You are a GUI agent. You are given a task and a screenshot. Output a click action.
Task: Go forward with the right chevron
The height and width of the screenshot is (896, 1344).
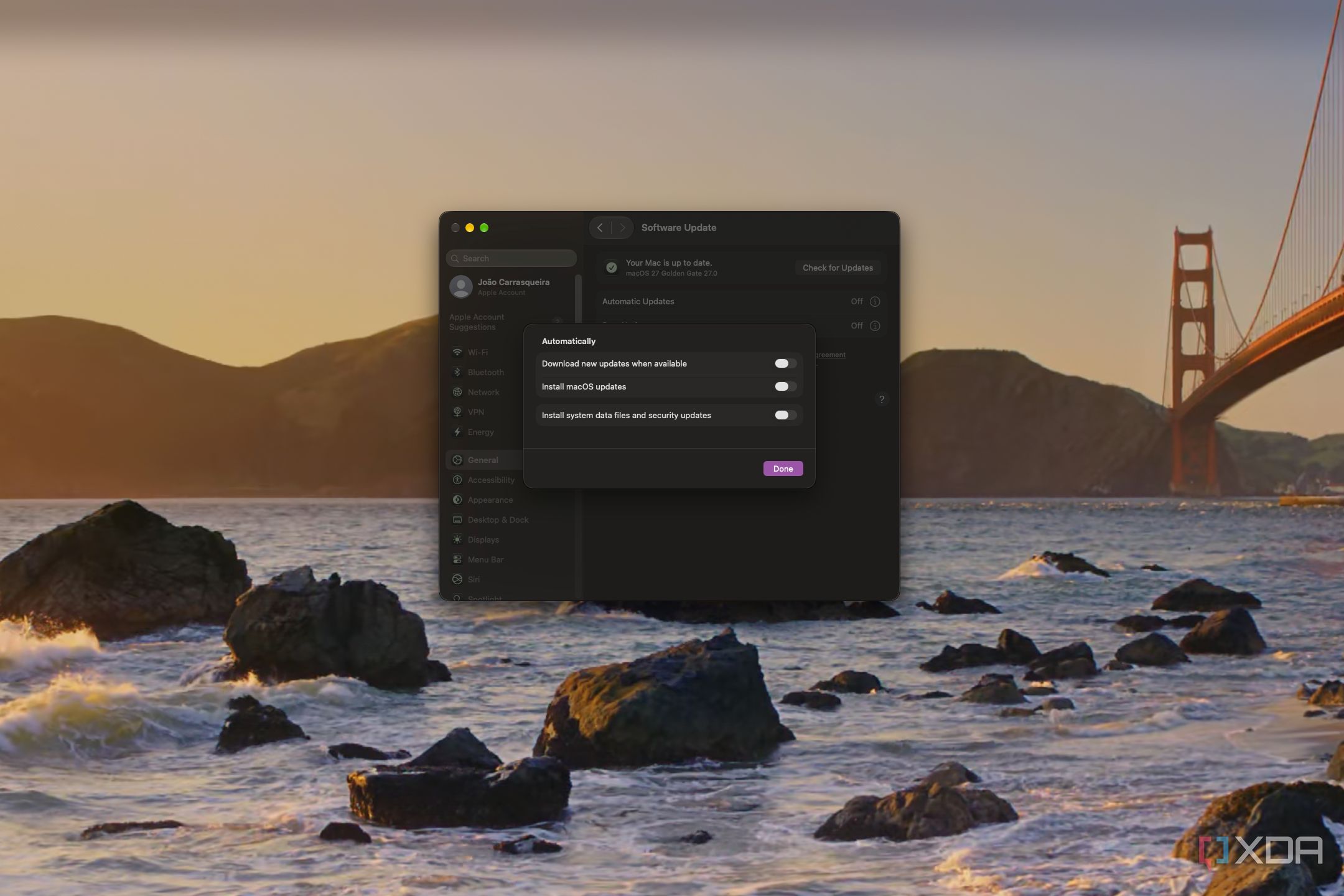pyautogui.click(x=622, y=228)
